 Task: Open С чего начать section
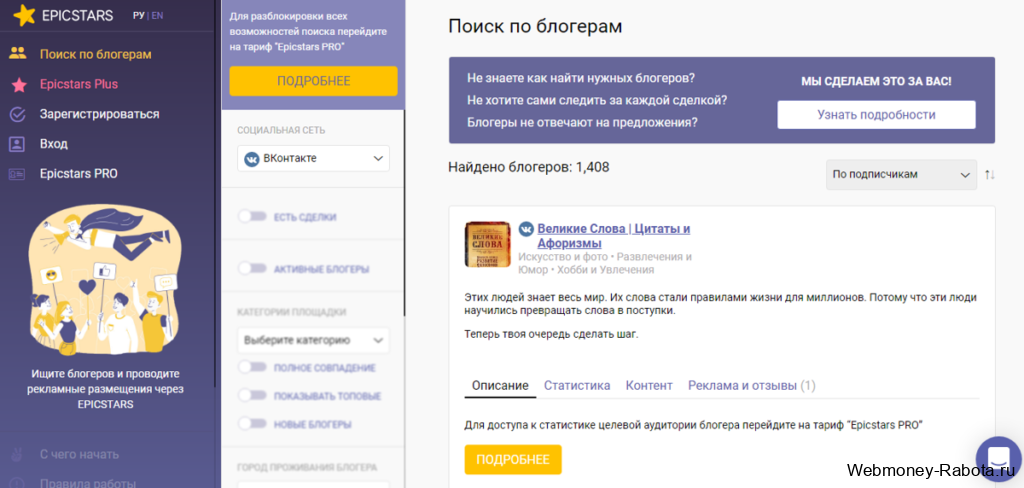pos(80,454)
